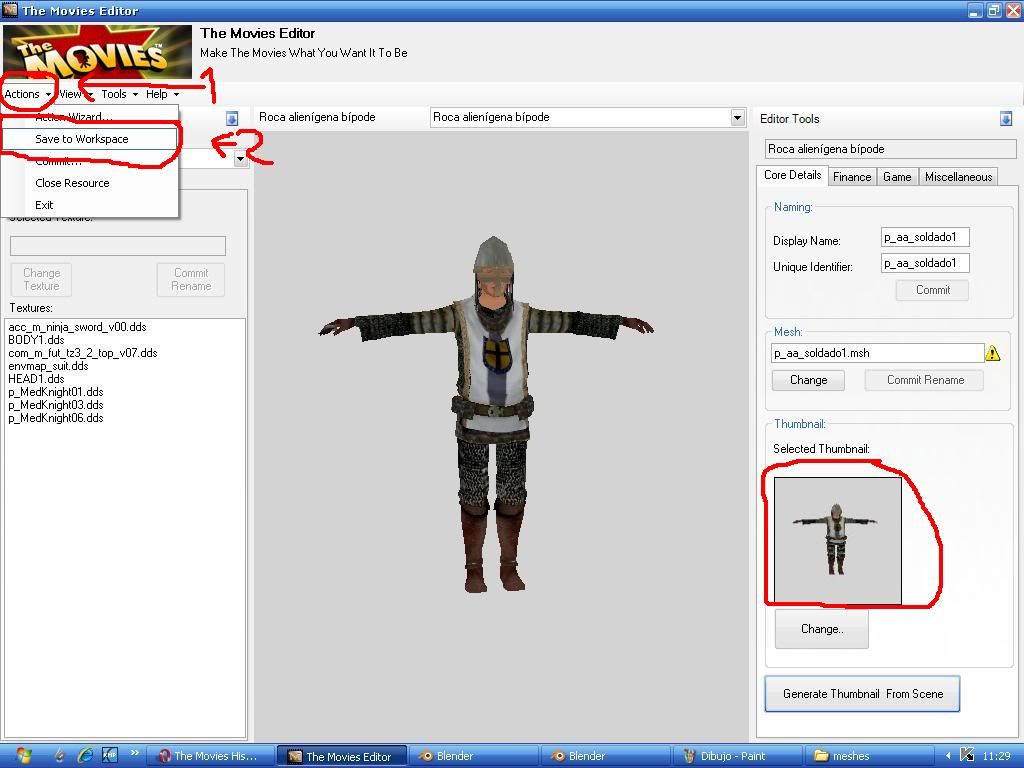Switch to the Finance tab
The height and width of the screenshot is (768, 1024).
point(852,177)
